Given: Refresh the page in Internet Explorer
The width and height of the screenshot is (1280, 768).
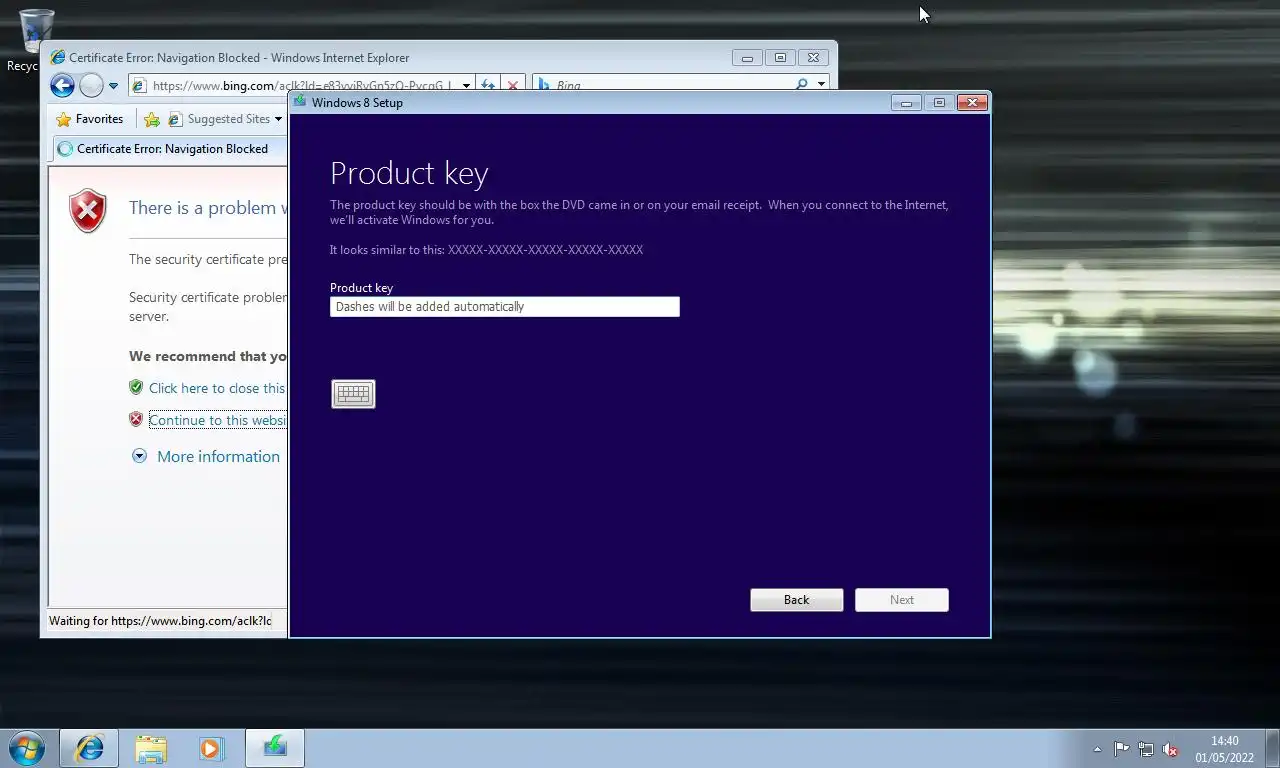Looking at the screenshot, I should click(488, 86).
